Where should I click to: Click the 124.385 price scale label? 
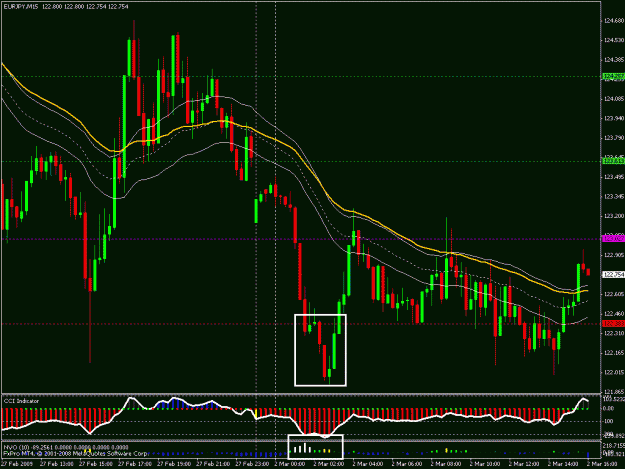click(x=614, y=59)
